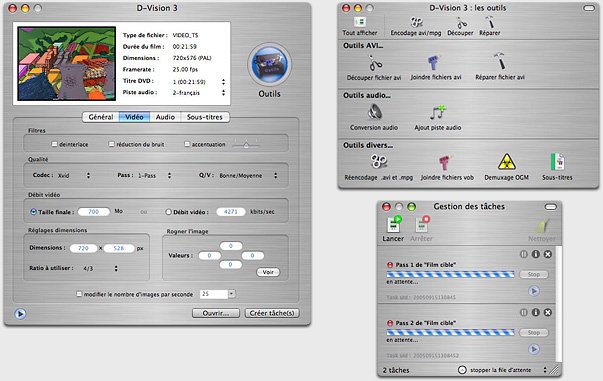
Task: Select Découper fichier avi scissors icon
Action: [375, 63]
